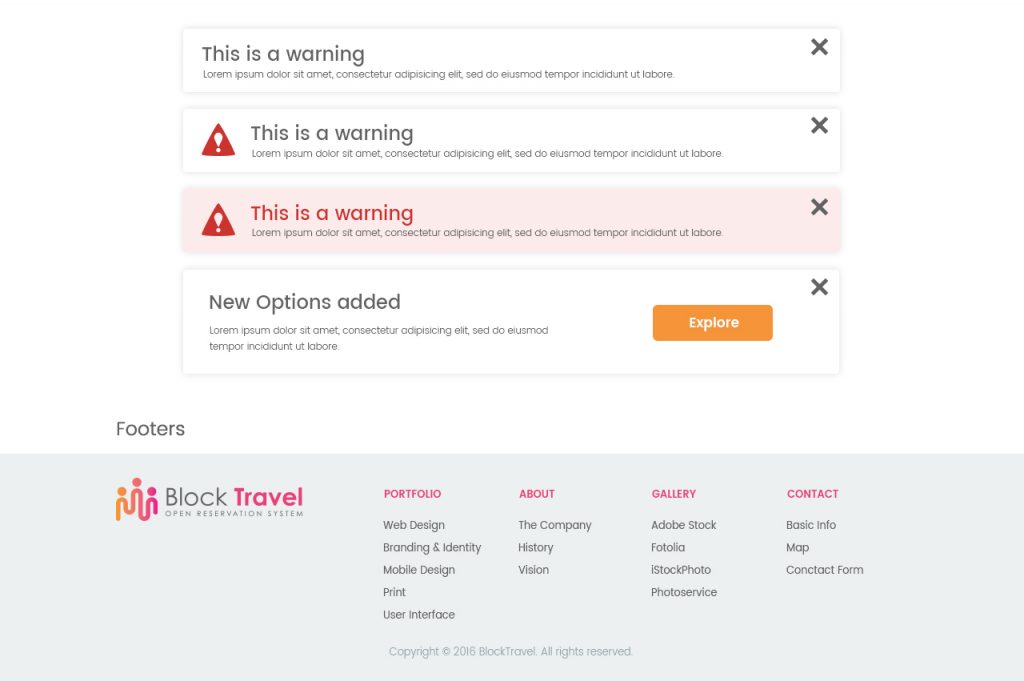Go to Mobile Design page
This screenshot has width=1024, height=681.
tap(419, 569)
